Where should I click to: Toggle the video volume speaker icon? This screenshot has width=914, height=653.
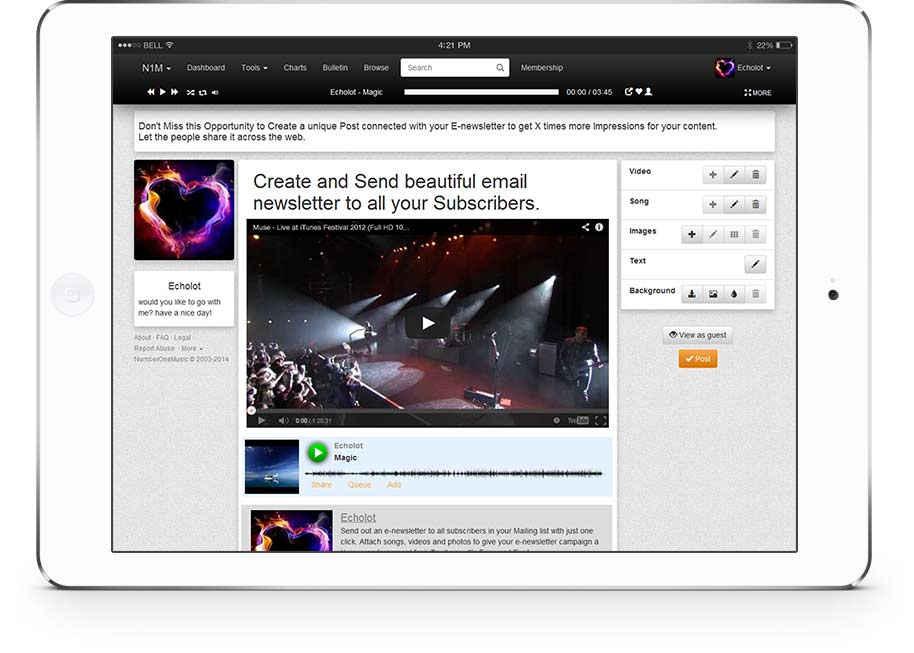pyautogui.click(x=283, y=420)
